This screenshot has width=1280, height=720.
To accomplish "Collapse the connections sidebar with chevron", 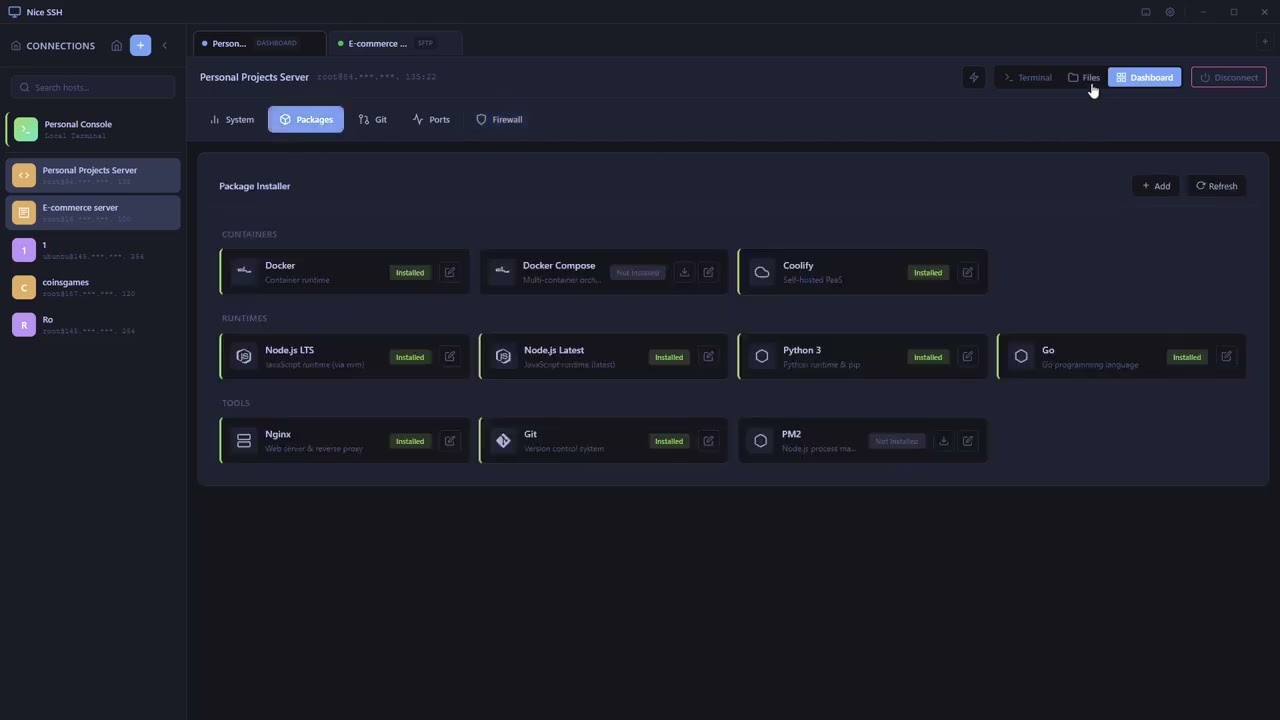I will [x=164, y=45].
